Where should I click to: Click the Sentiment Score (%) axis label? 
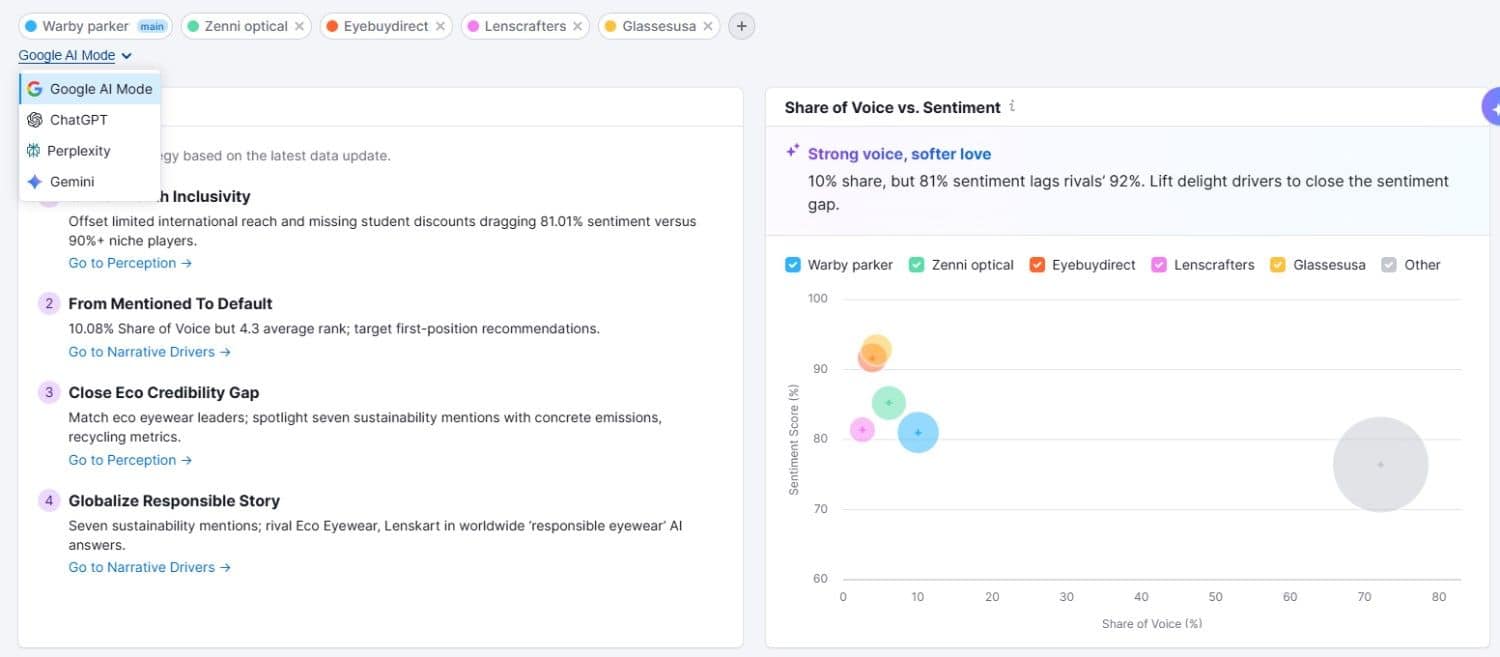point(794,439)
